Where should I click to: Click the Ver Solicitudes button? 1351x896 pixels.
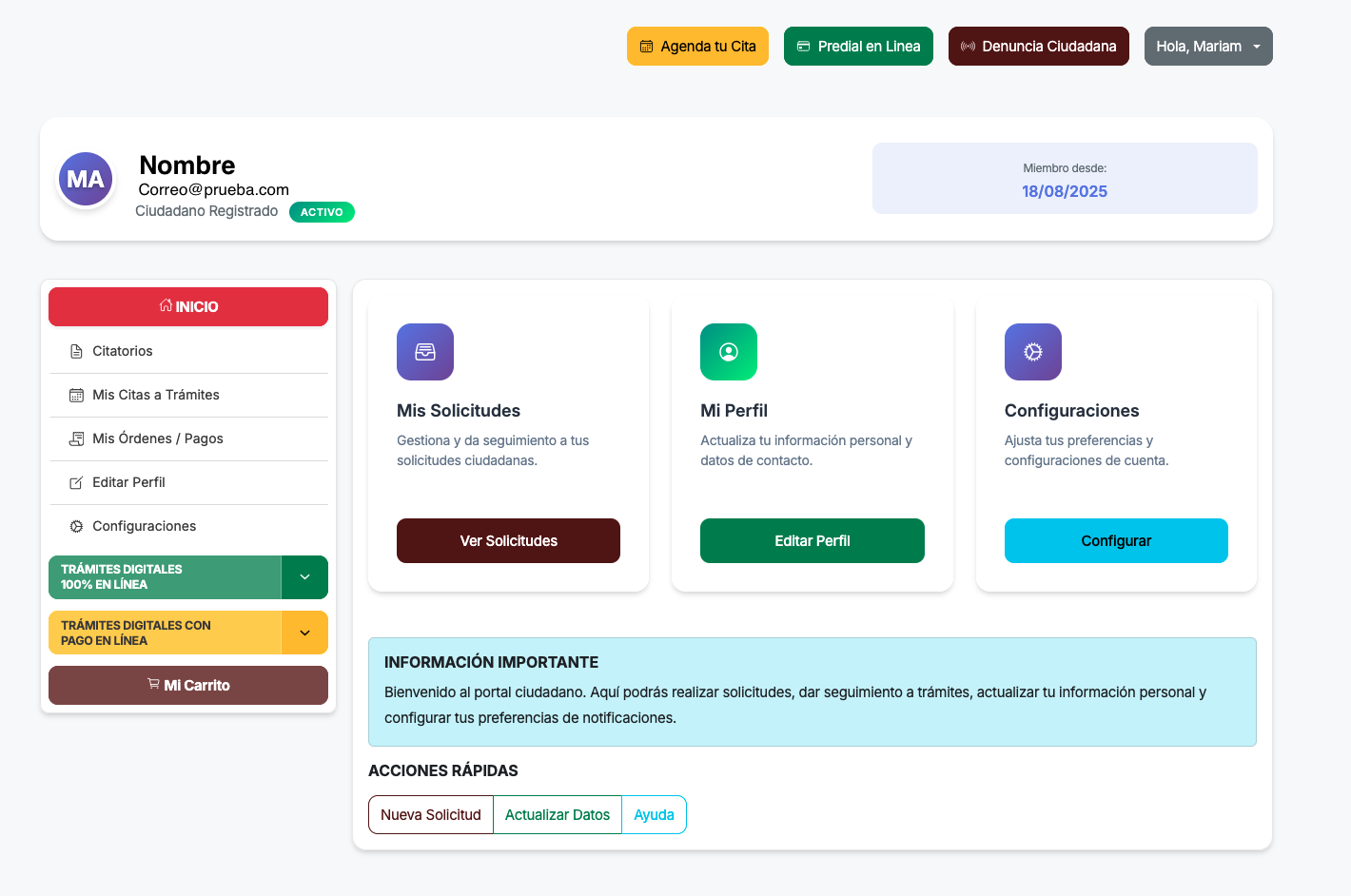[508, 540]
